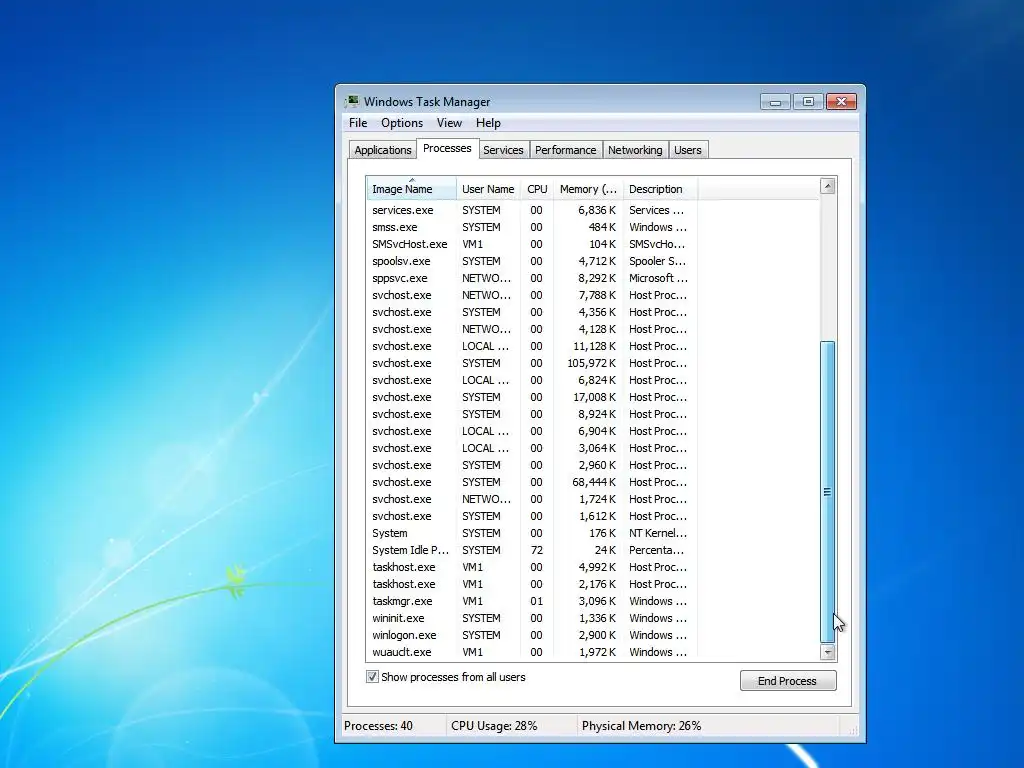The width and height of the screenshot is (1024, 768).
Task: Sort by Description column header
Action: click(660, 189)
